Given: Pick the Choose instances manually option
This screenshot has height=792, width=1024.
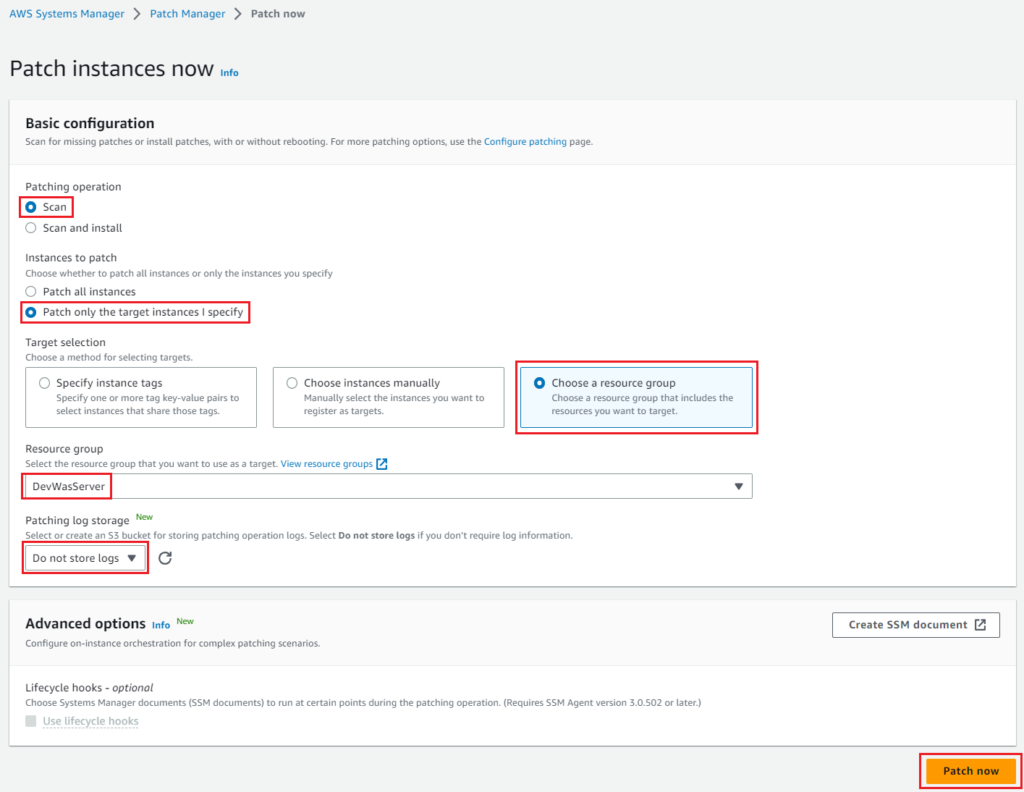Looking at the screenshot, I should click(x=292, y=383).
